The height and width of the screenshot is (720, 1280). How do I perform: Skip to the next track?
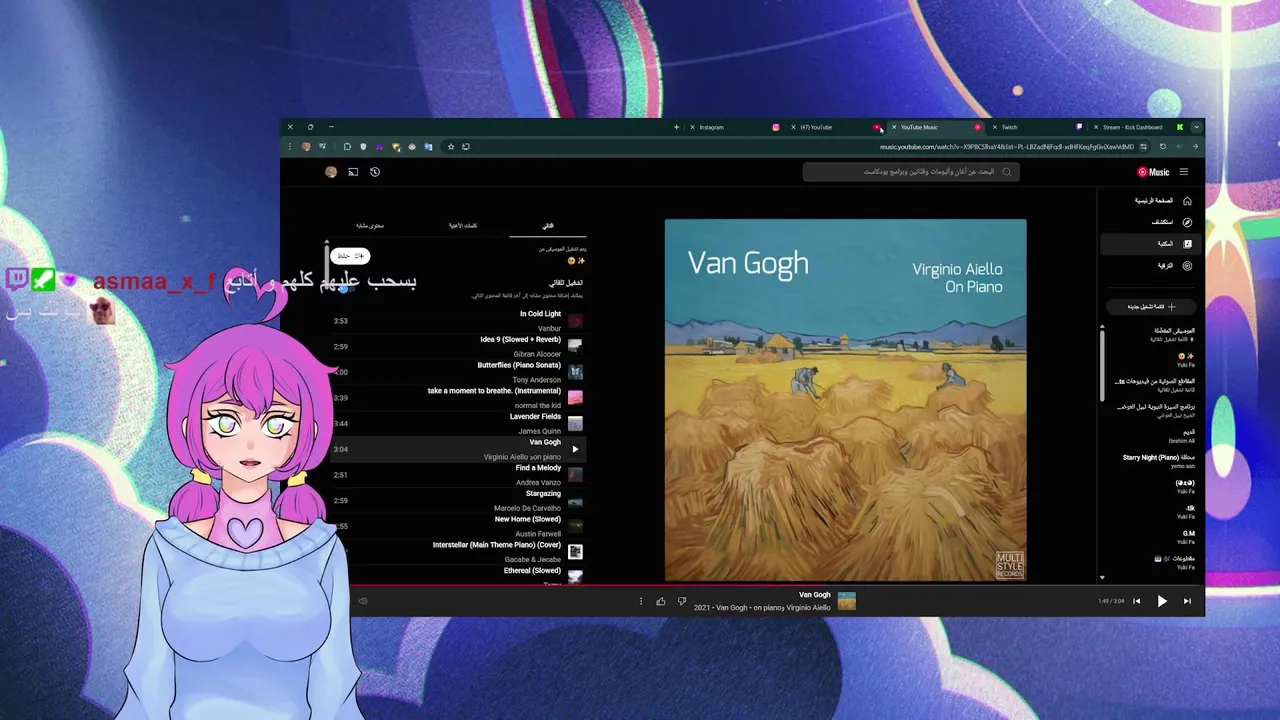pyautogui.click(x=1187, y=601)
